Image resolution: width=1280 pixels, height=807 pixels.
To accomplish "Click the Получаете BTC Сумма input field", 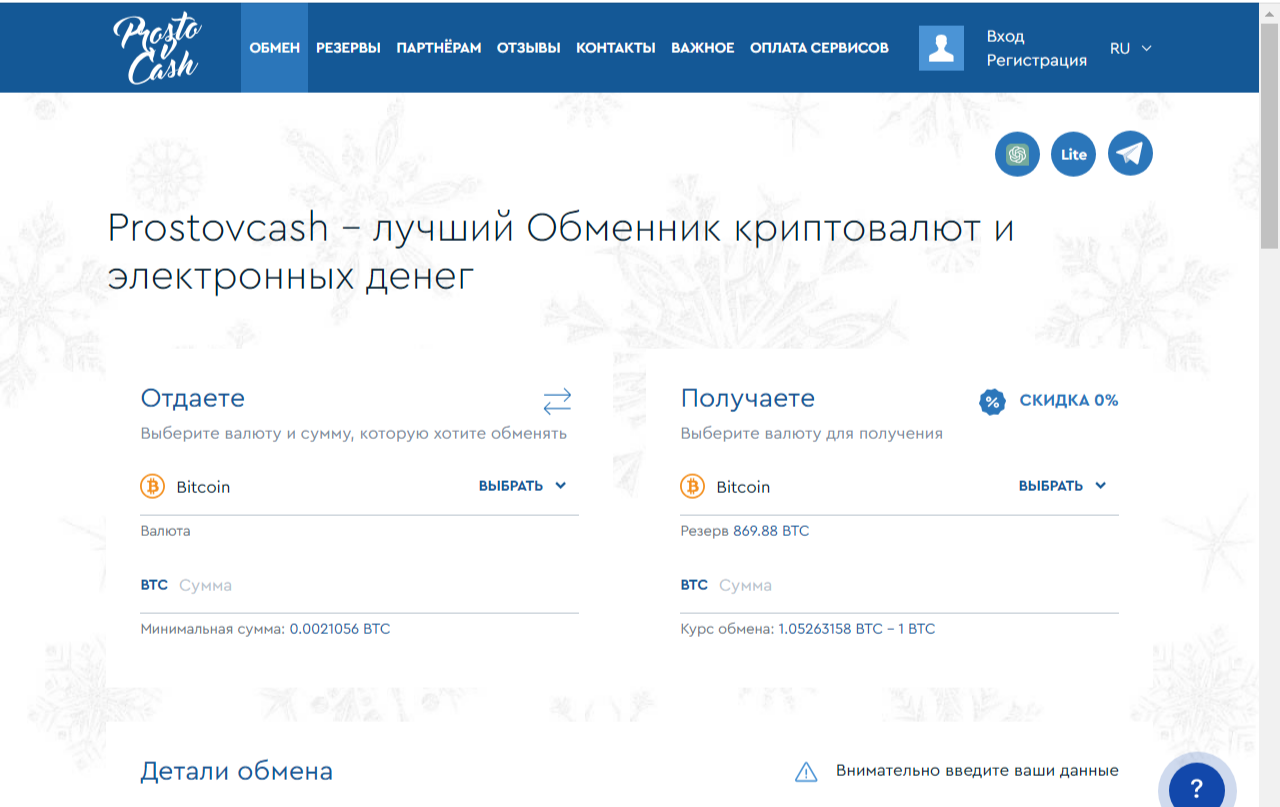I will click(x=900, y=585).
